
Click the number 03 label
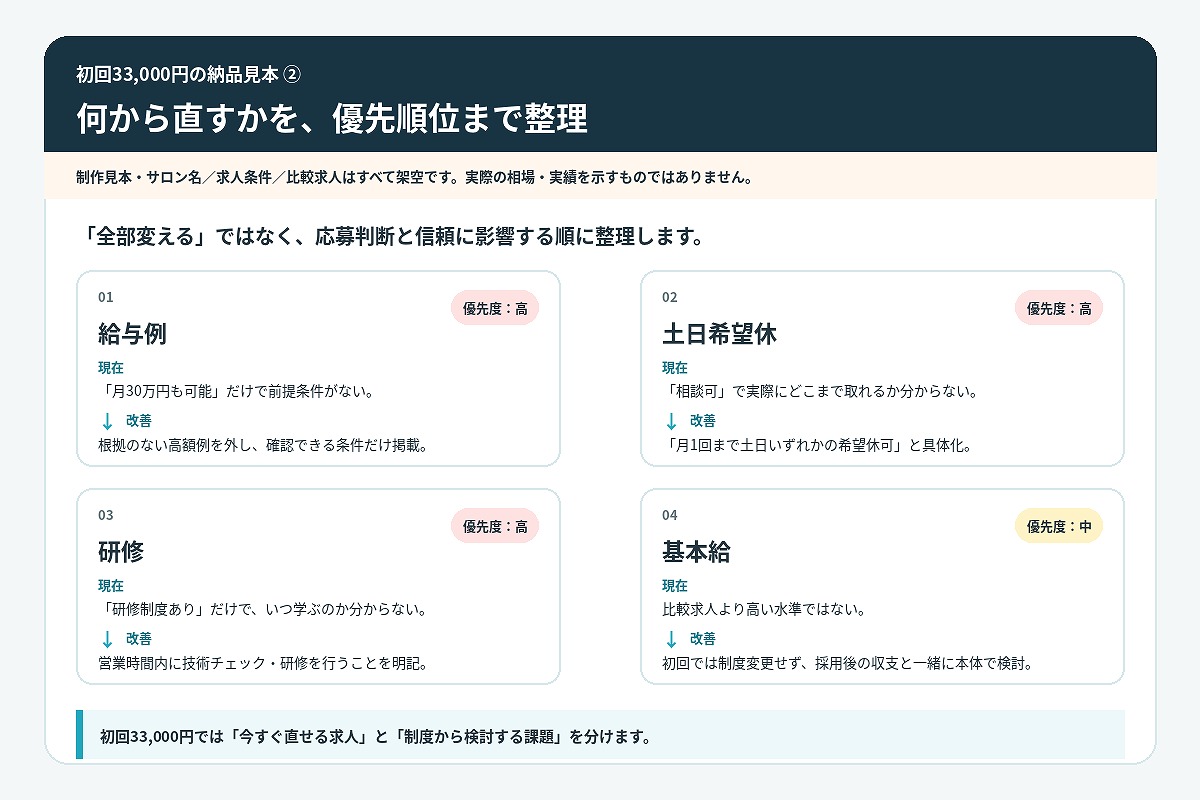[106, 515]
